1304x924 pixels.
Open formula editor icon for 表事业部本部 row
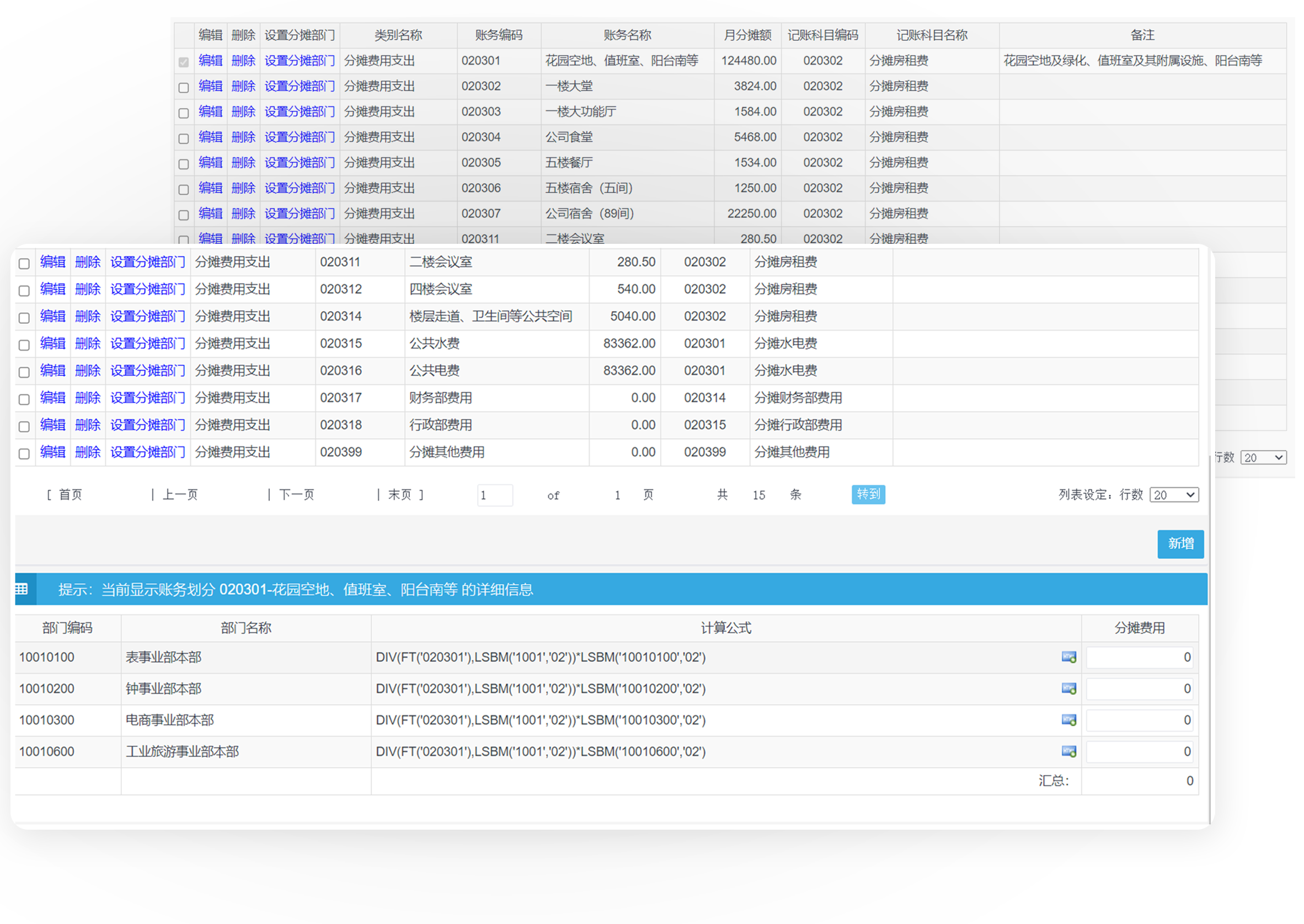coord(1068,657)
